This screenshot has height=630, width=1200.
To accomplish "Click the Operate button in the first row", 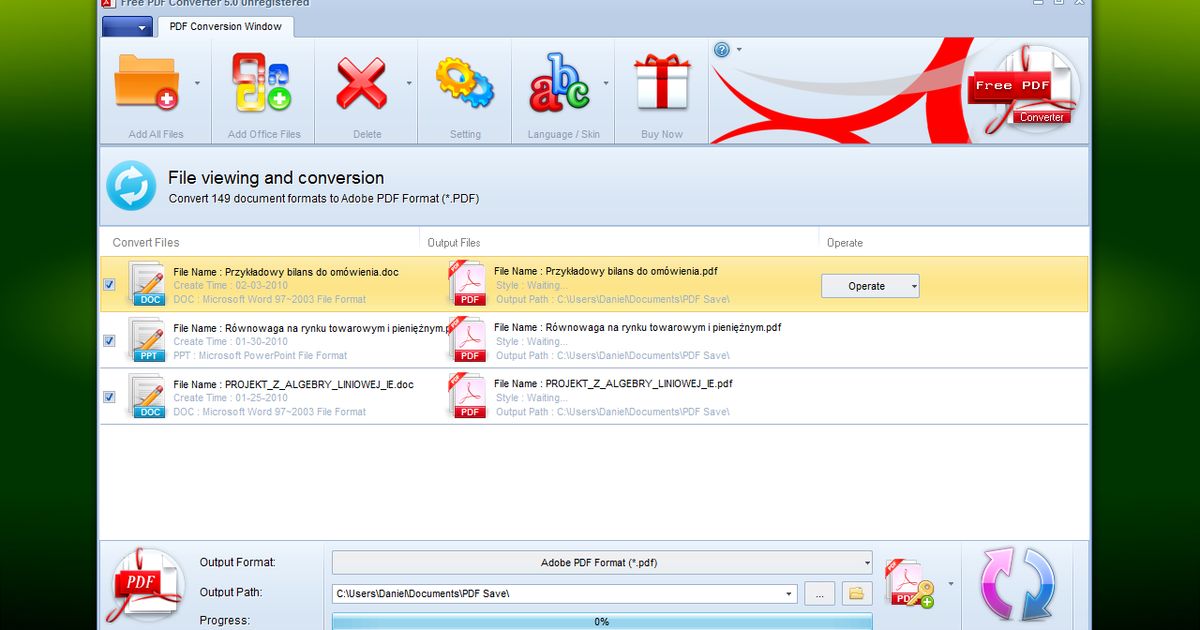I will tap(869, 286).
